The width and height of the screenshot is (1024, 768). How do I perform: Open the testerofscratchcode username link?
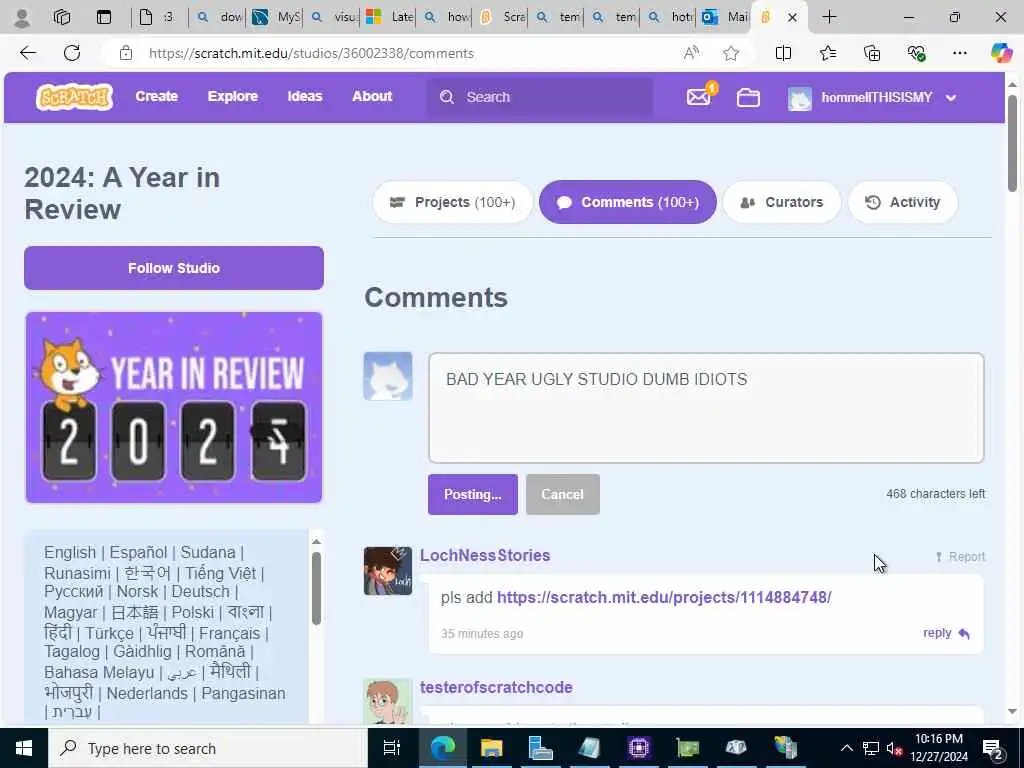coord(496,687)
